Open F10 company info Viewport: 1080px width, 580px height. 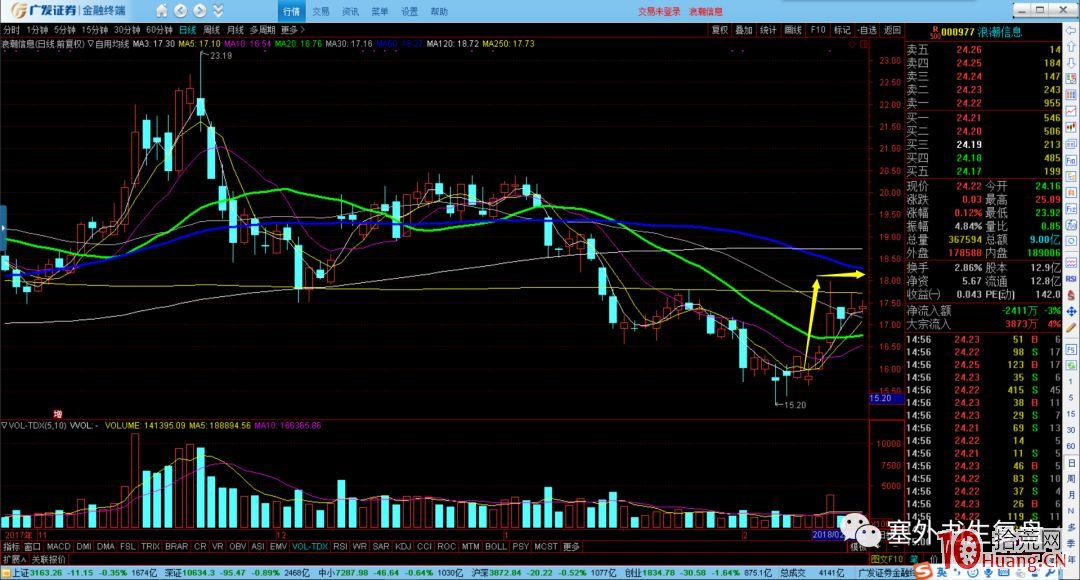click(818, 30)
